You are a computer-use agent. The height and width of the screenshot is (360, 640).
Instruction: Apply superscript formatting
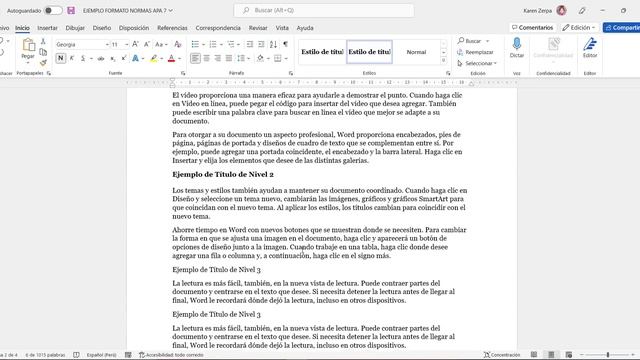[123, 59]
